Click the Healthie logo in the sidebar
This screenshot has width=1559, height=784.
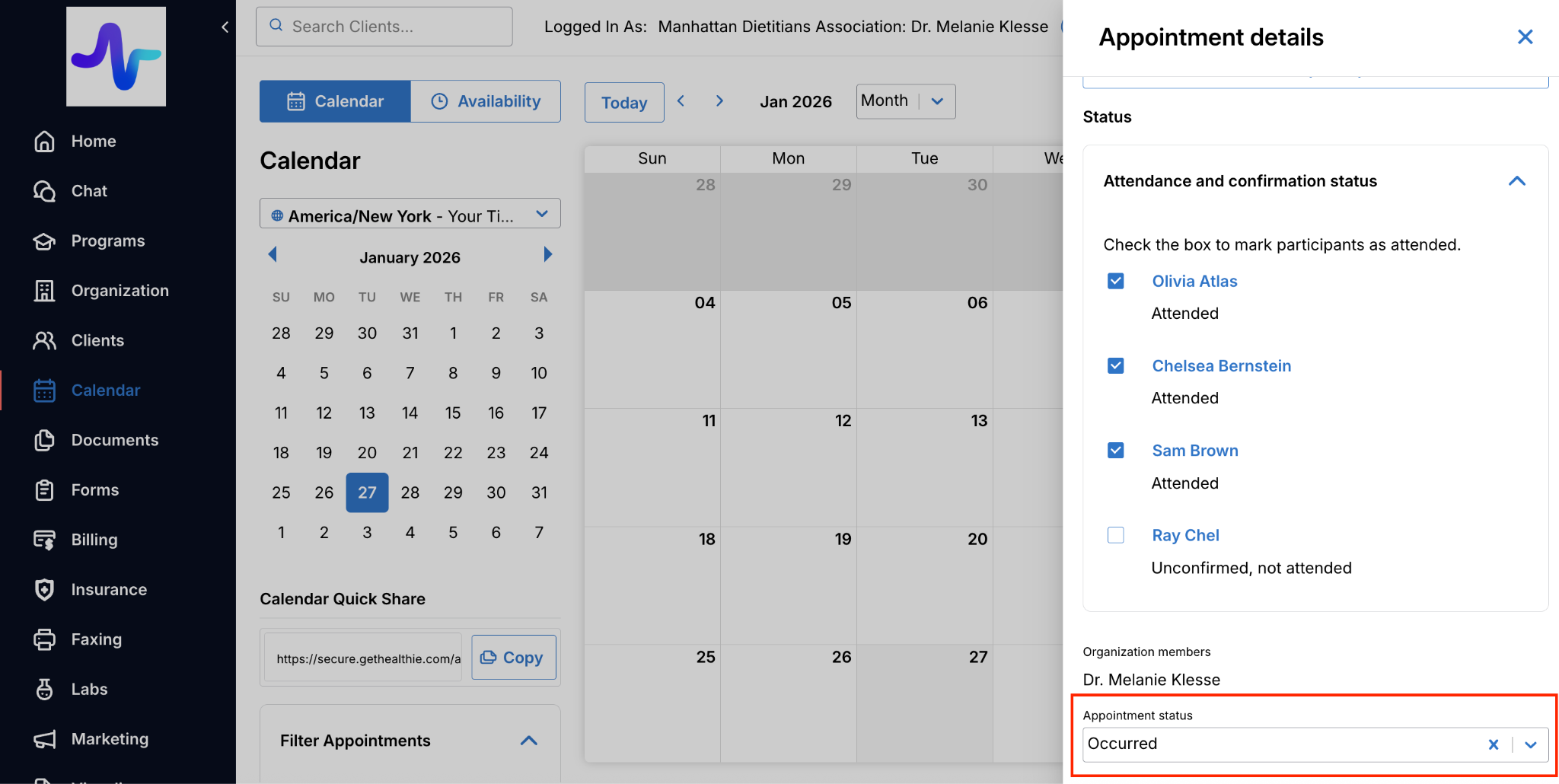[116, 56]
